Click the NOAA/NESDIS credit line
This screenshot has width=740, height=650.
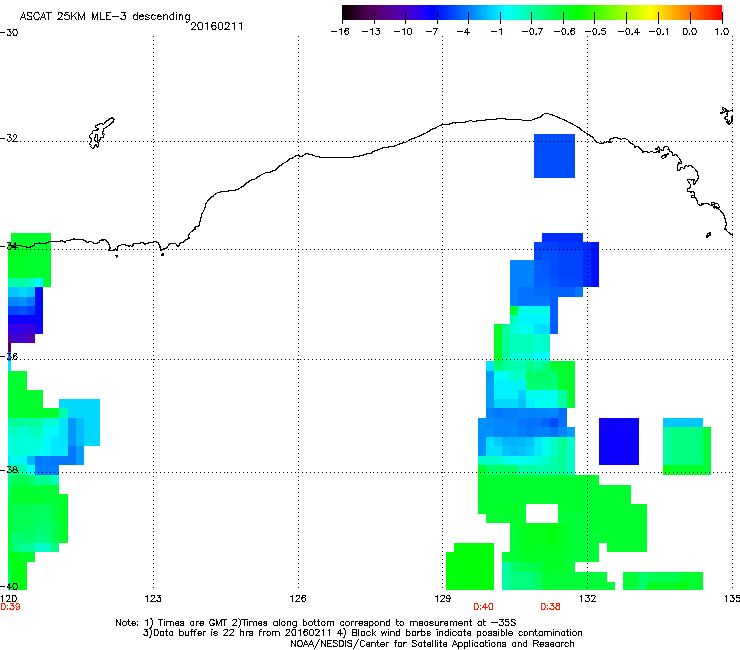coord(432,644)
